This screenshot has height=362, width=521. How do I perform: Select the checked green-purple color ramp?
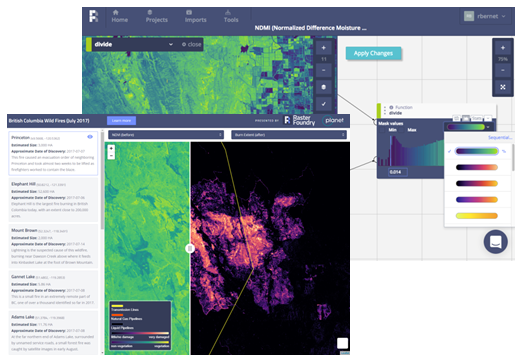coord(477,151)
